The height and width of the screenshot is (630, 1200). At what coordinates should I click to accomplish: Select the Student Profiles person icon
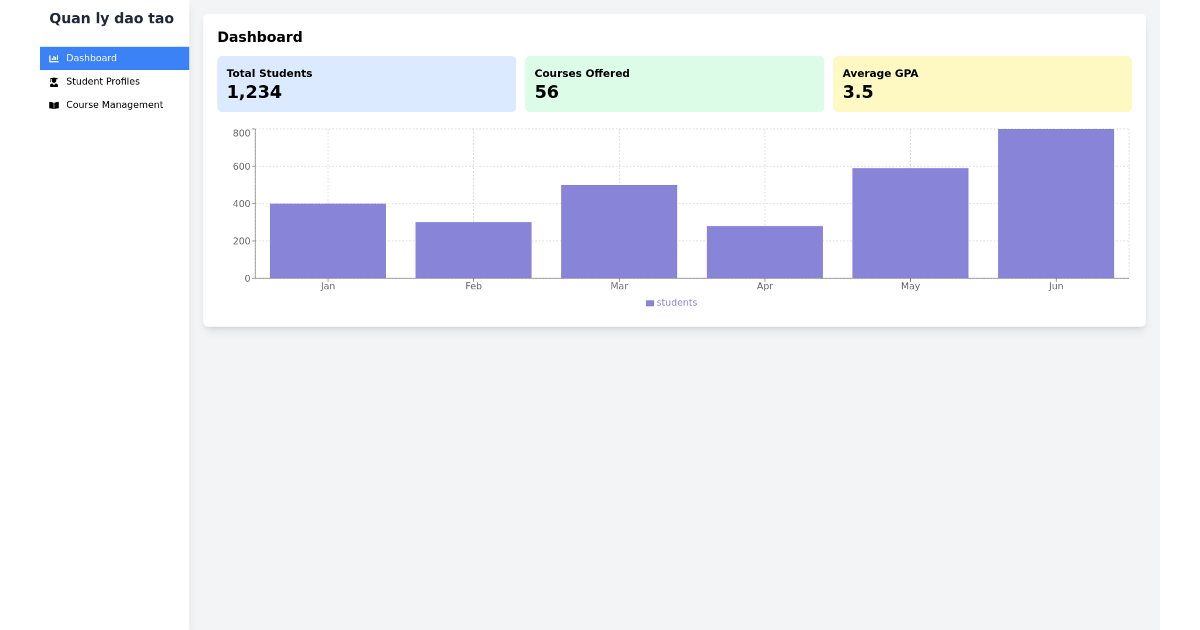tap(53, 81)
